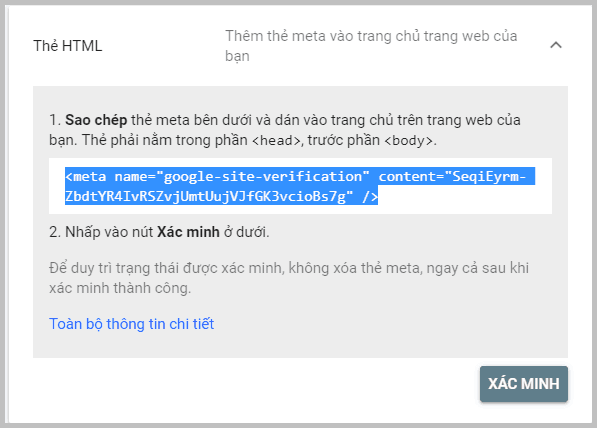This screenshot has width=597, height=428.
Task: Click the gray note about keeping meta tag
Action: point(289,278)
